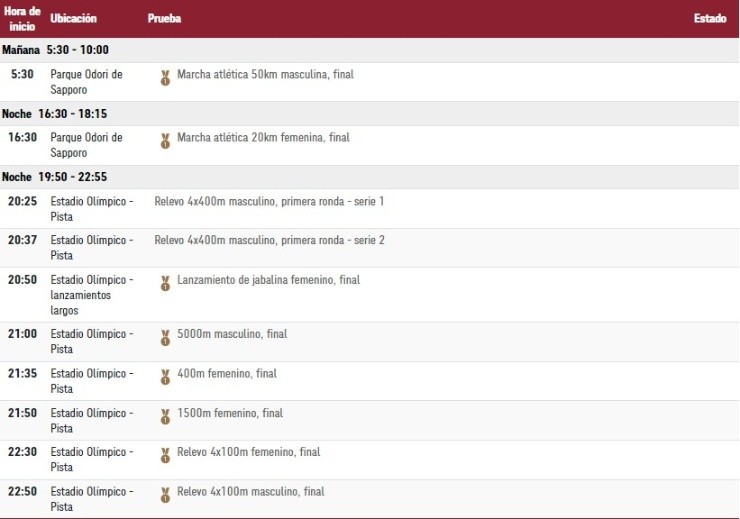740x519 pixels.
Task: Collapse the Noche 16:30 - 18:15 session
Action: click(x=54, y=114)
